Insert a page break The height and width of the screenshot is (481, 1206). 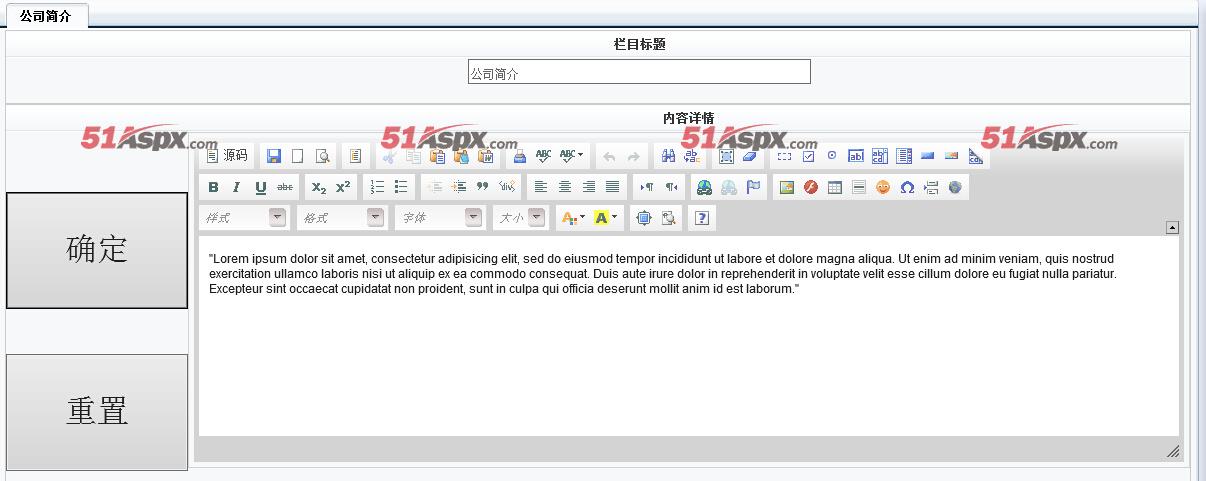point(931,187)
